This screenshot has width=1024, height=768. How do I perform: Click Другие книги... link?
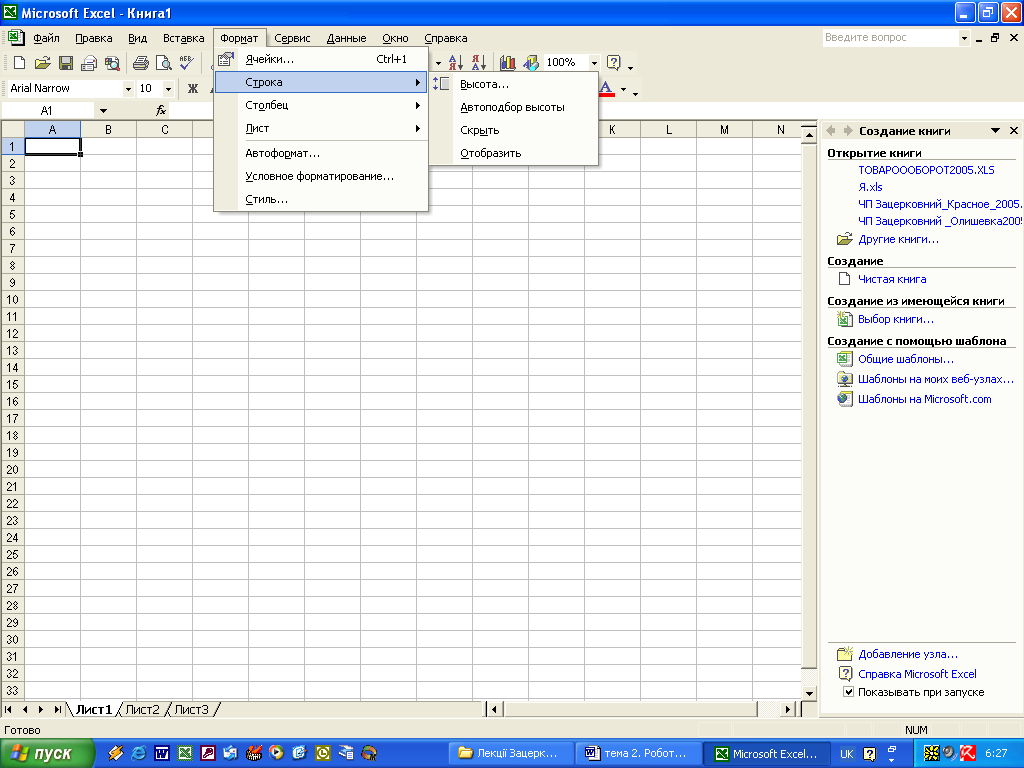898,239
